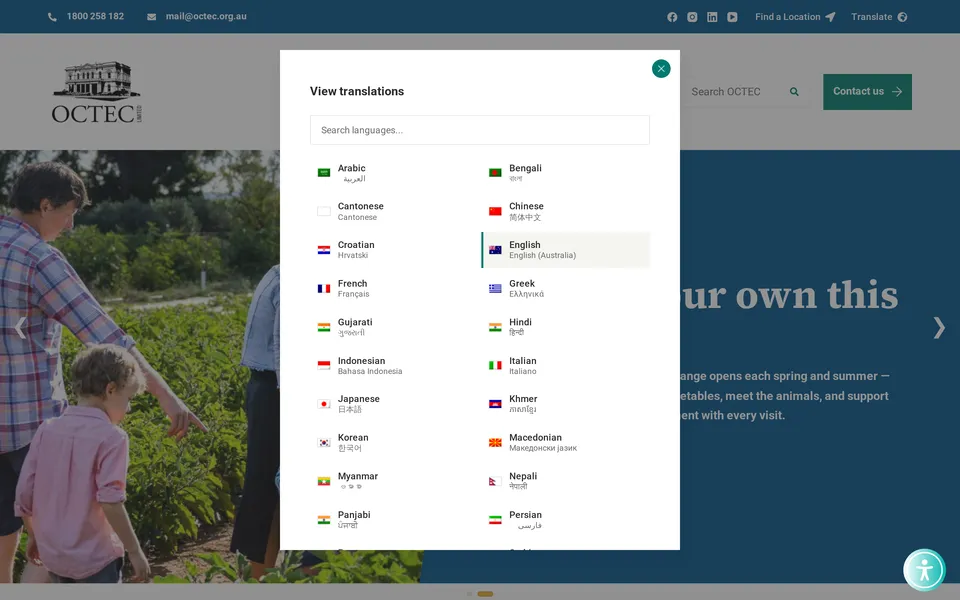This screenshot has height=600, width=960.
Task: Select Persian language
Action: coord(566,519)
